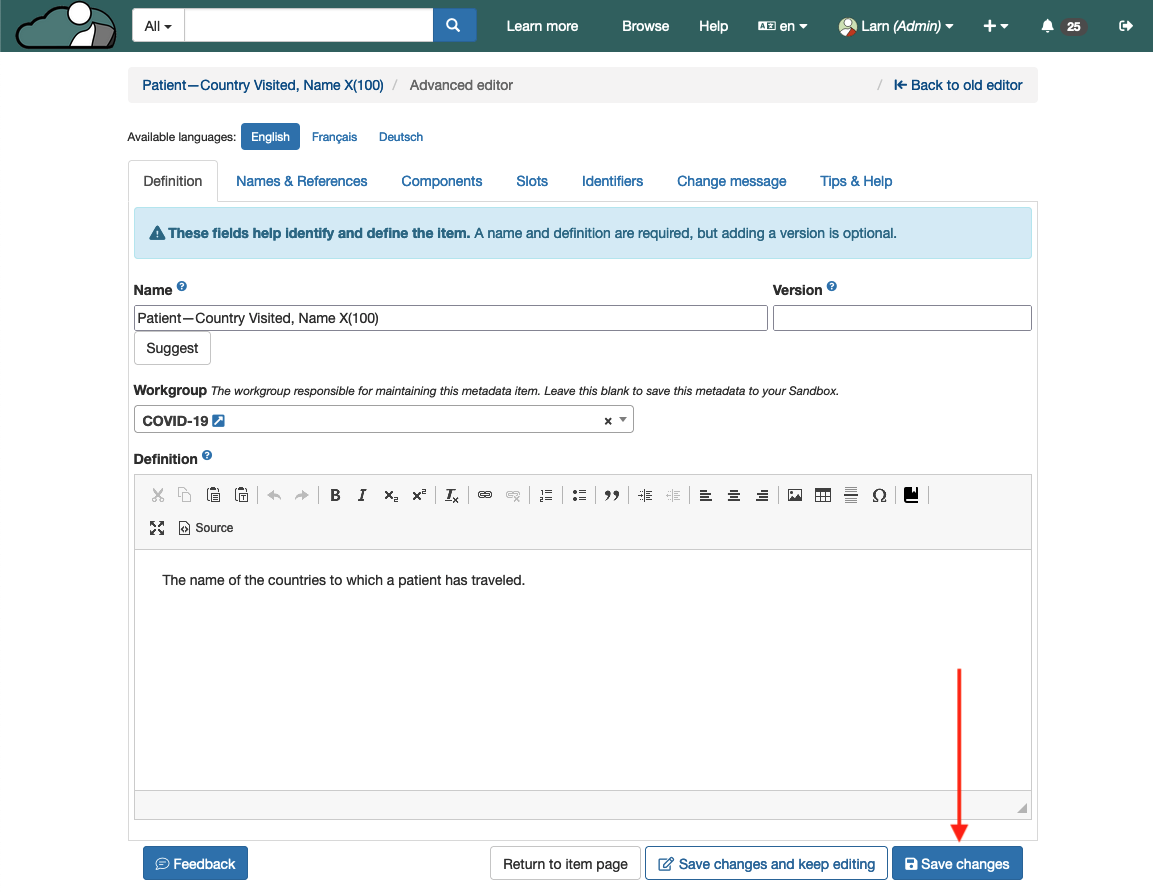Click the Save changes button
Image resolution: width=1153 pixels, height=892 pixels.
[957, 864]
